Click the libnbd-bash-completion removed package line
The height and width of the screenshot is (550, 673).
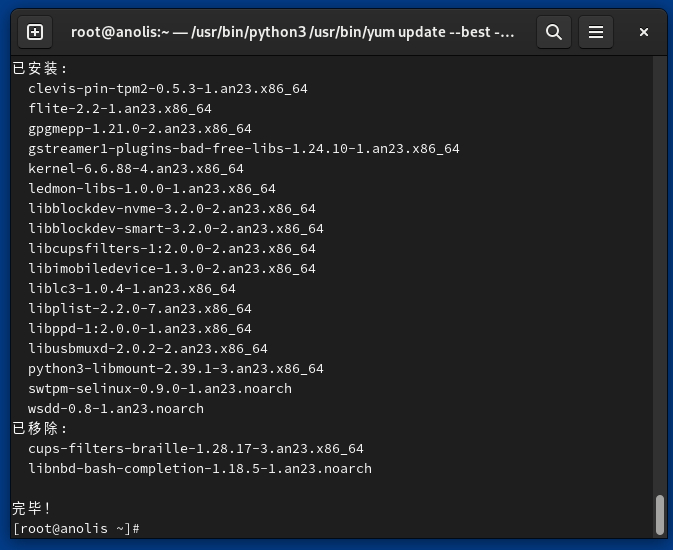tap(200, 468)
